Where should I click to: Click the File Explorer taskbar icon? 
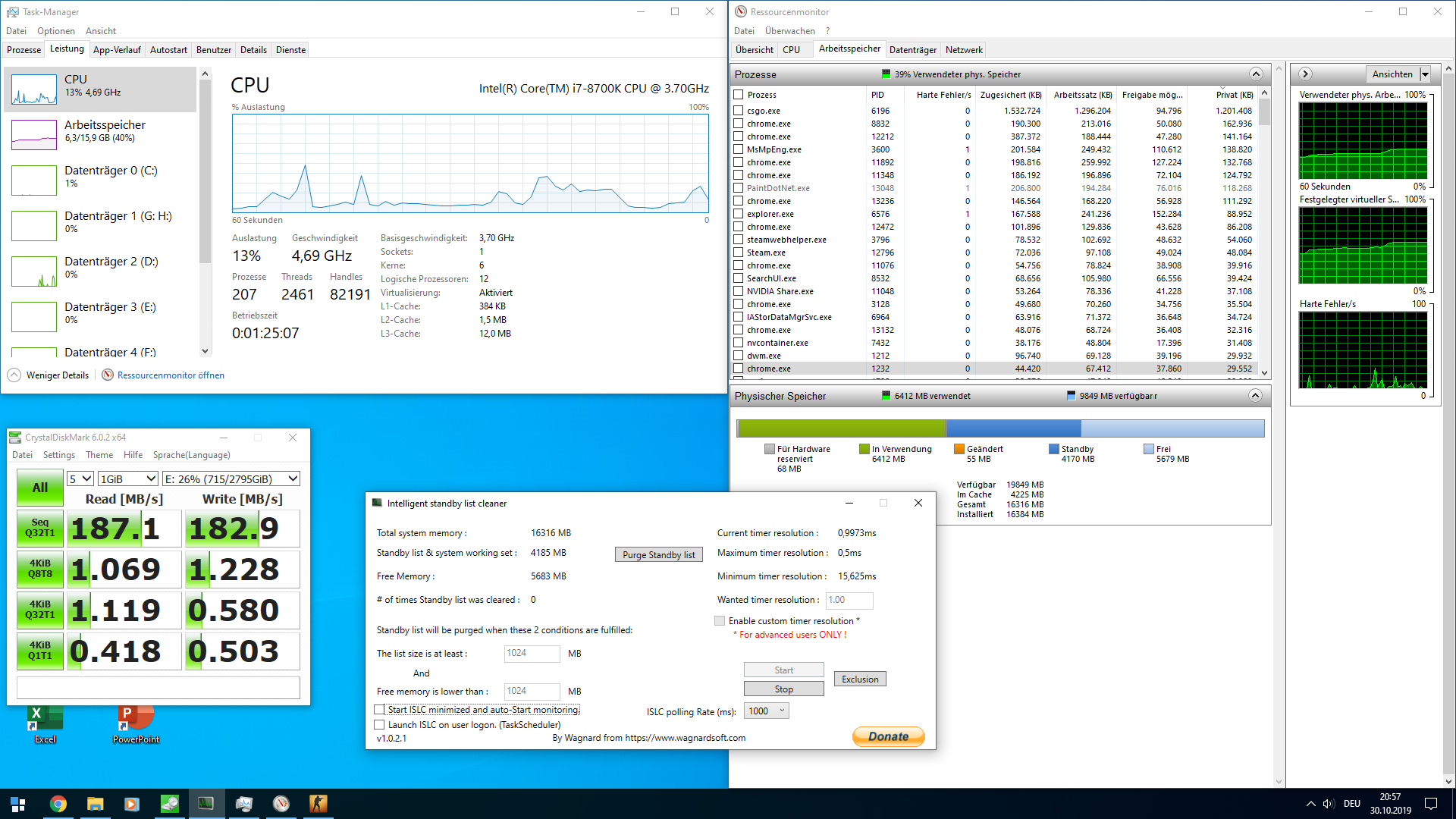tap(95, 804)
